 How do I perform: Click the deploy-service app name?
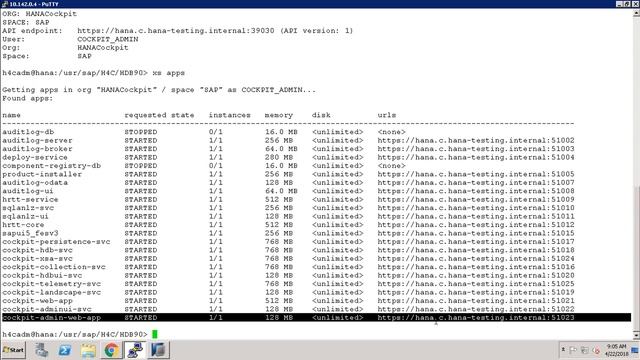point(35,157)
